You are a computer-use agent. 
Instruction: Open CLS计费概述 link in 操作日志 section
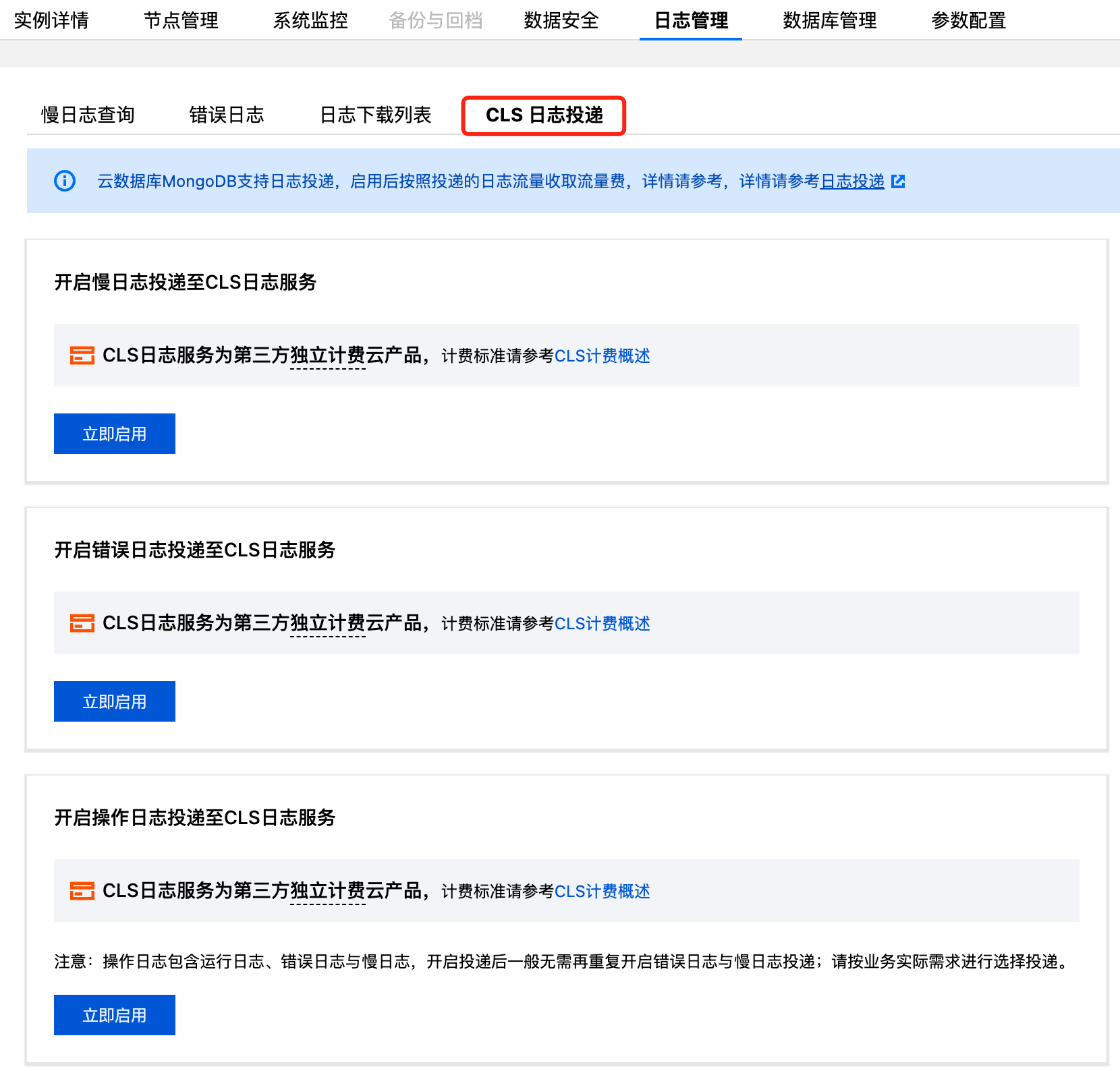pyautogui.click(x=603, y=891)
